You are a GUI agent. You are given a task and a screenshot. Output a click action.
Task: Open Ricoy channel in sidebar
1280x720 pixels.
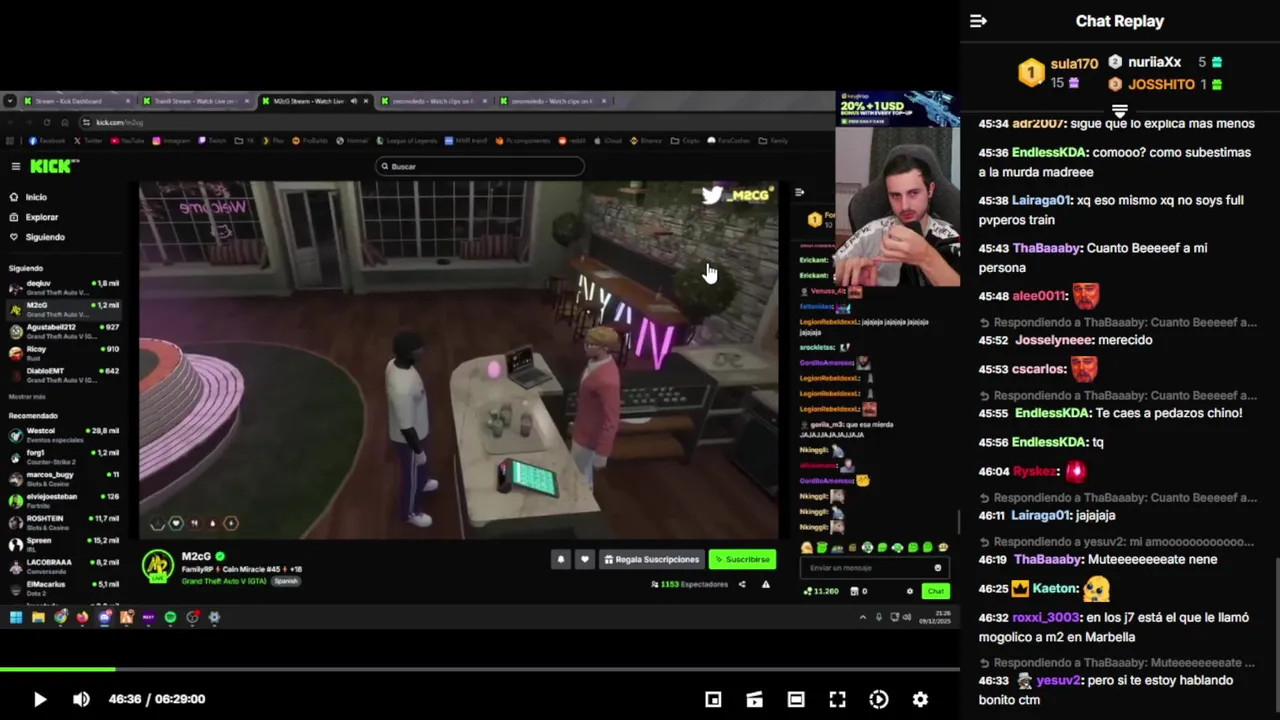(x=64, y=353)
